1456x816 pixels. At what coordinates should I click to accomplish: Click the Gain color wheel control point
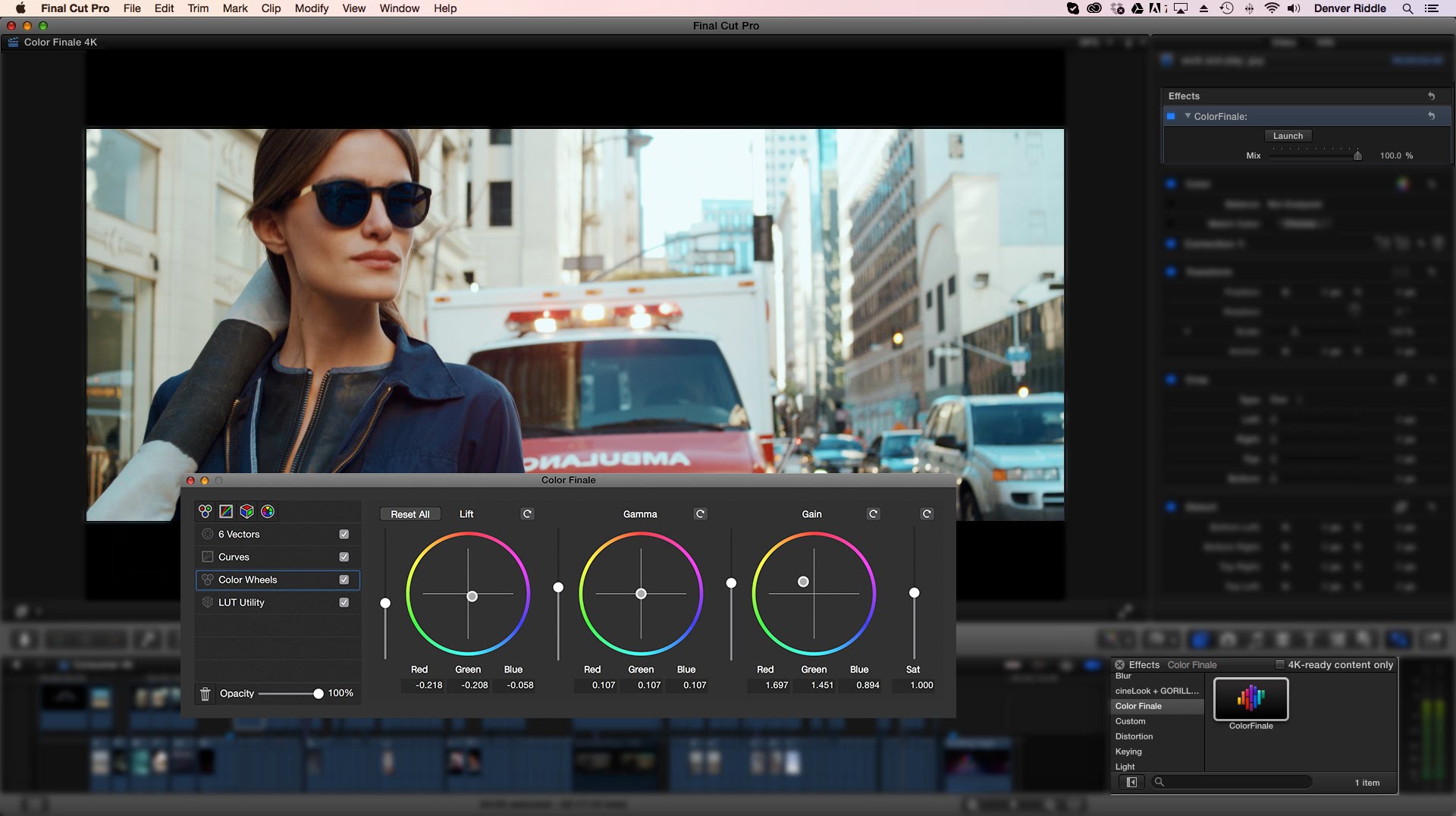tap(803, 582)
